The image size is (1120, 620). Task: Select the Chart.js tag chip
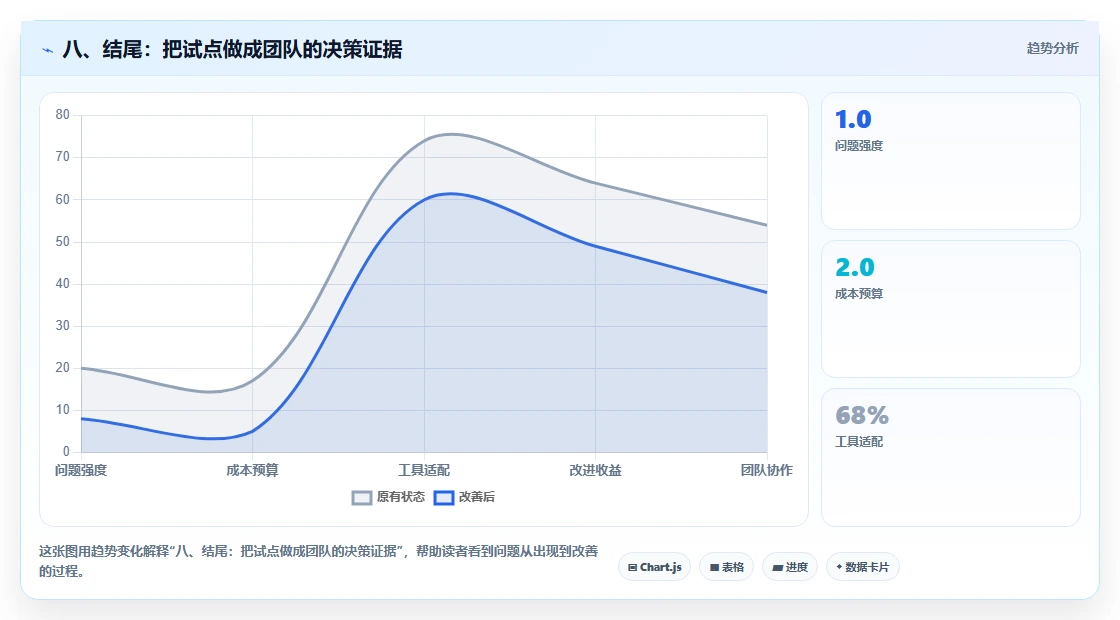654,567
